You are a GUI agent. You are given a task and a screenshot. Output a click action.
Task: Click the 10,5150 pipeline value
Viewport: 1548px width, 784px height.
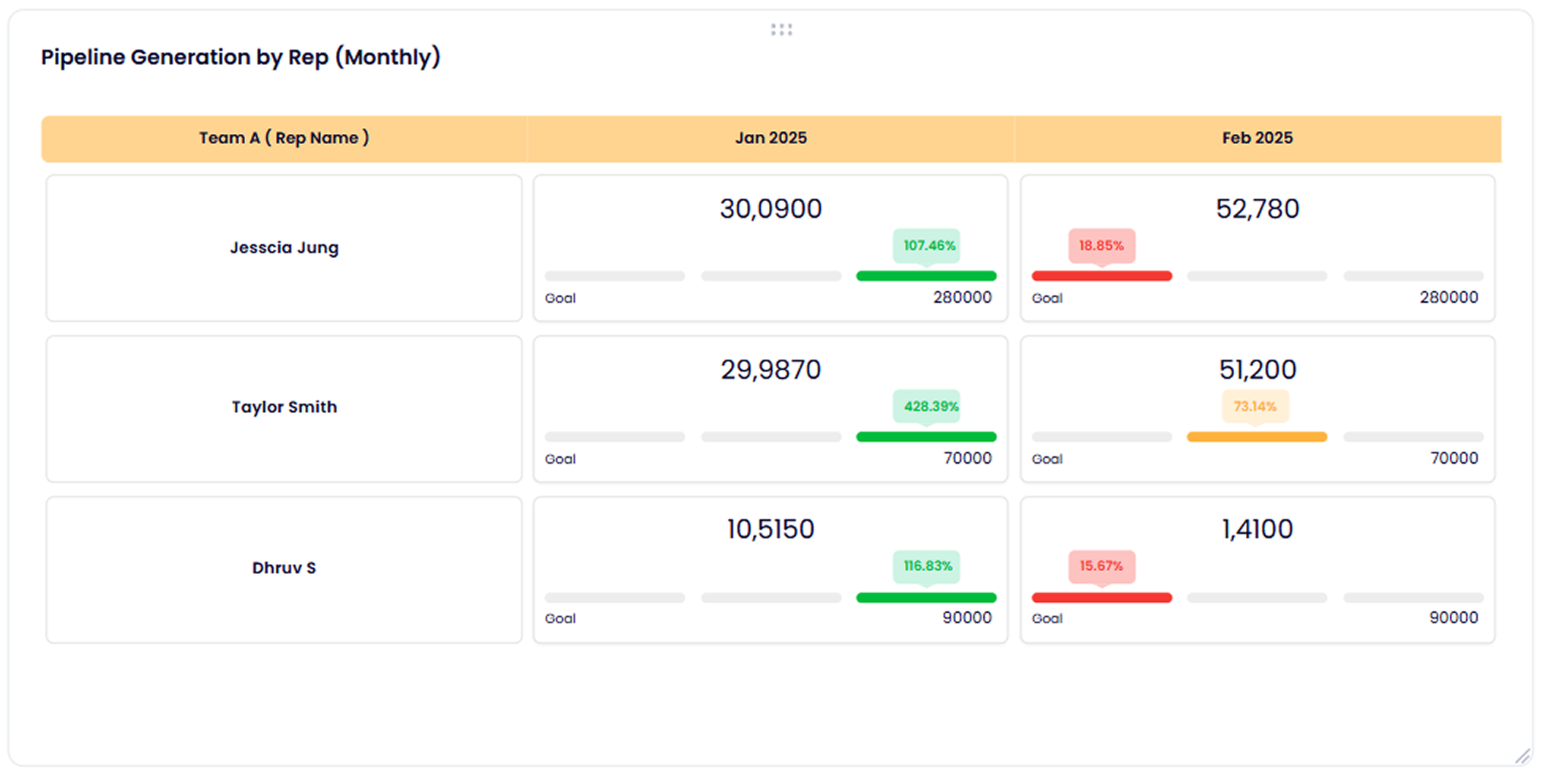click(770, 529)
